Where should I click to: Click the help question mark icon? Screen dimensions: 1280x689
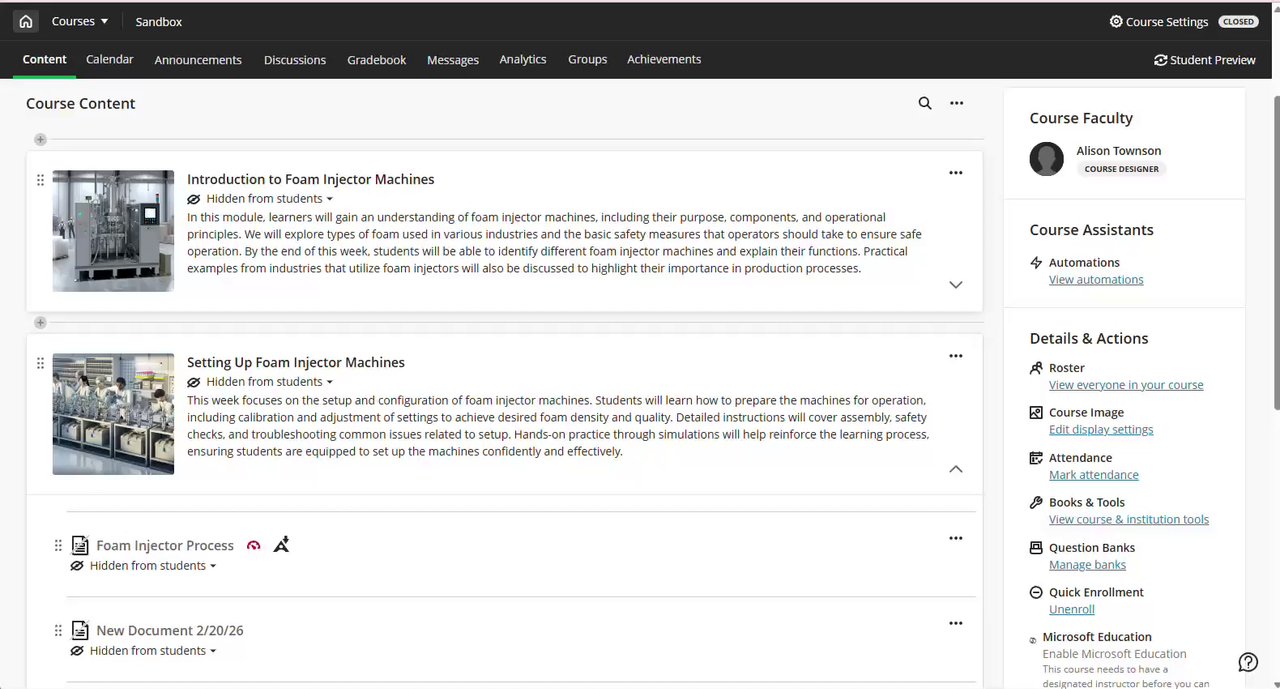pos(1248,662)
